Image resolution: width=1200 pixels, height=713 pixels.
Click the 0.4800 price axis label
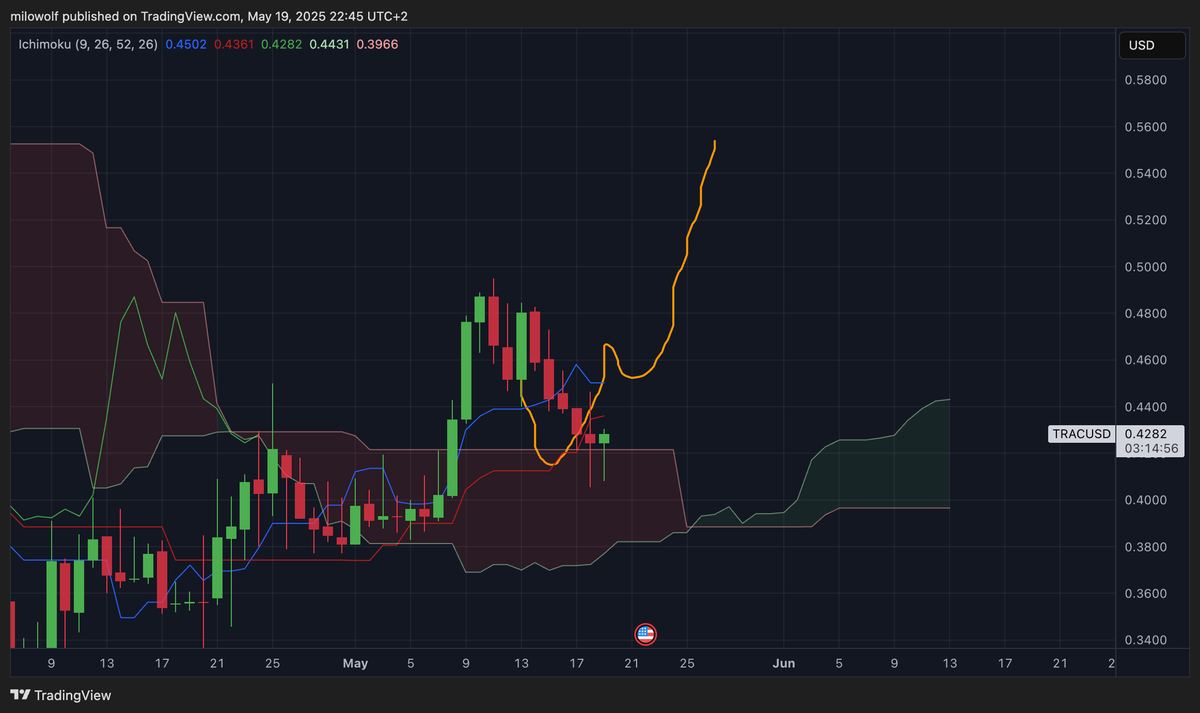coord(1145,313)
